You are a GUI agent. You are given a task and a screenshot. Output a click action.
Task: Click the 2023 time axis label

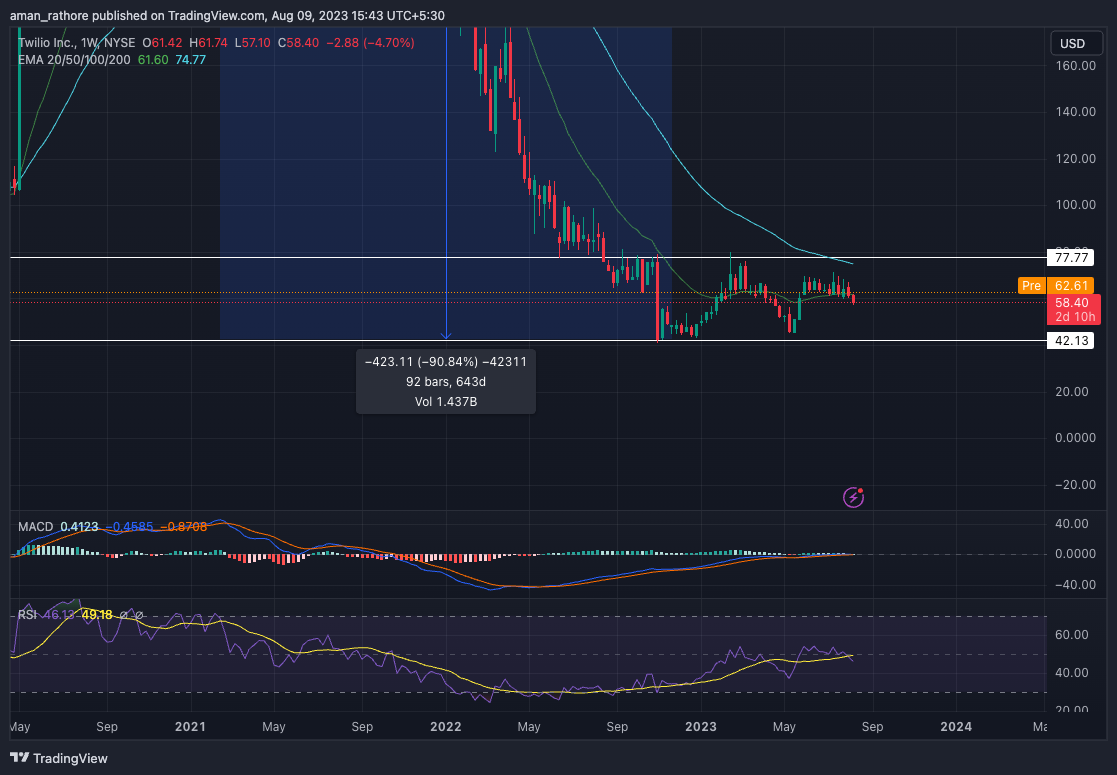tap(700, 727)
